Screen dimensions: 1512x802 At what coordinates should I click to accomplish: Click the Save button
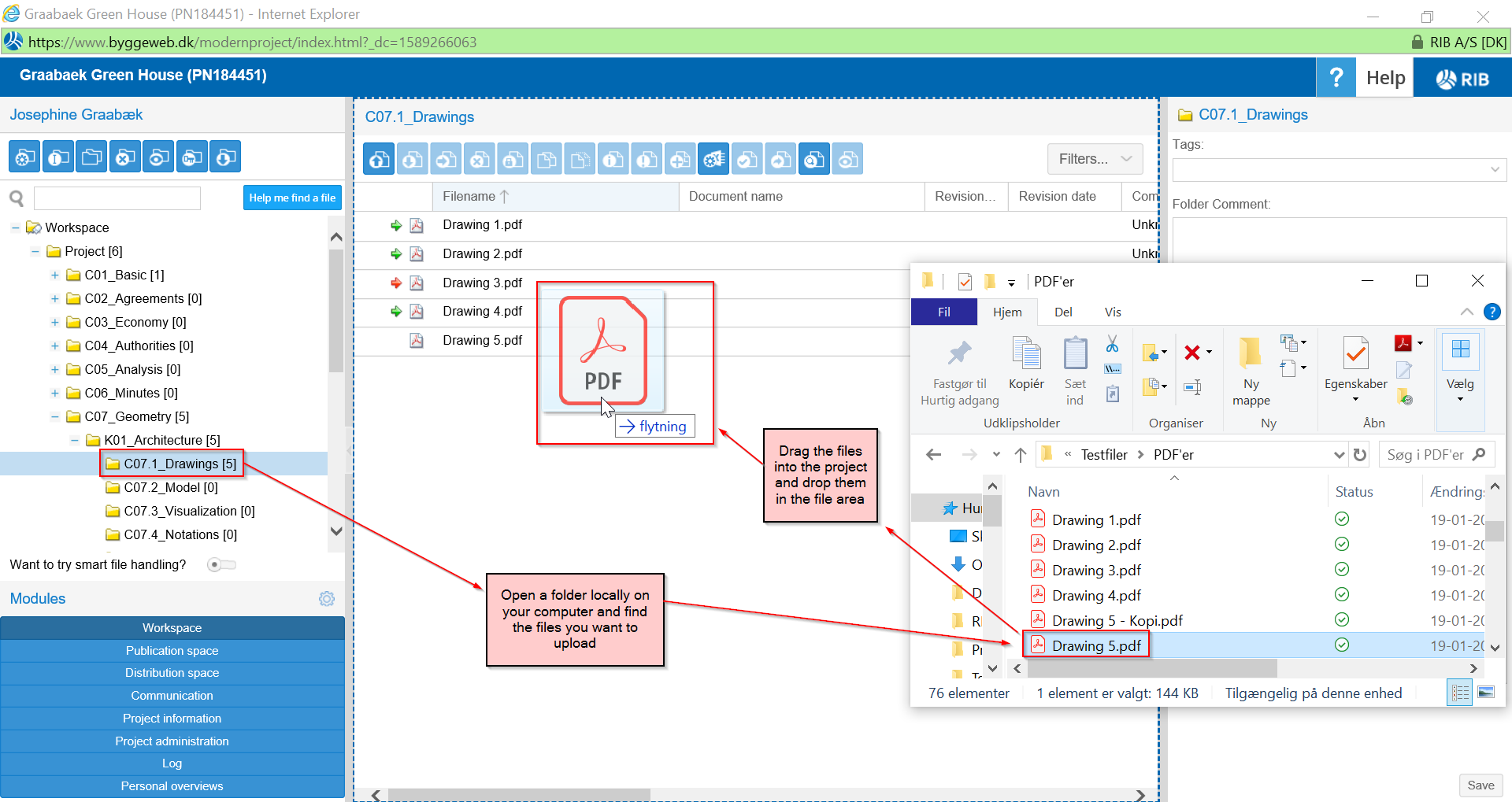point(1480,785)
